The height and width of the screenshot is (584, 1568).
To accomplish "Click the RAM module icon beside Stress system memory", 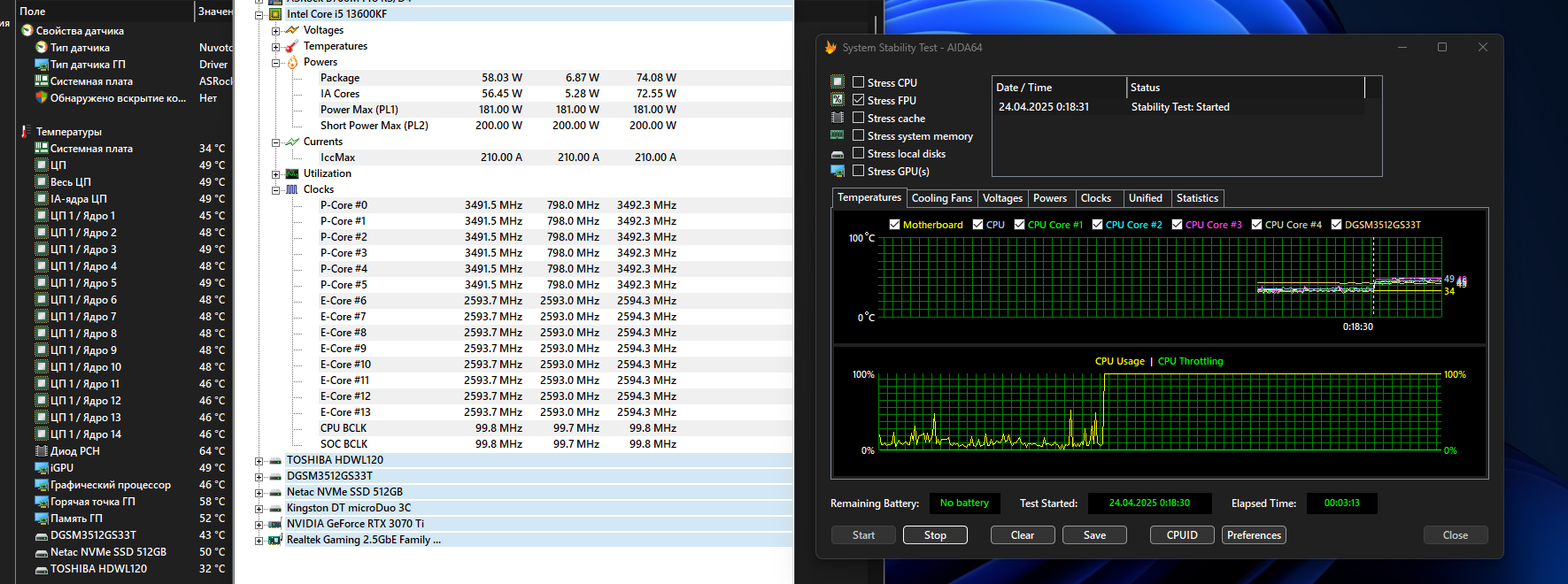I will [x=838, y=135].
